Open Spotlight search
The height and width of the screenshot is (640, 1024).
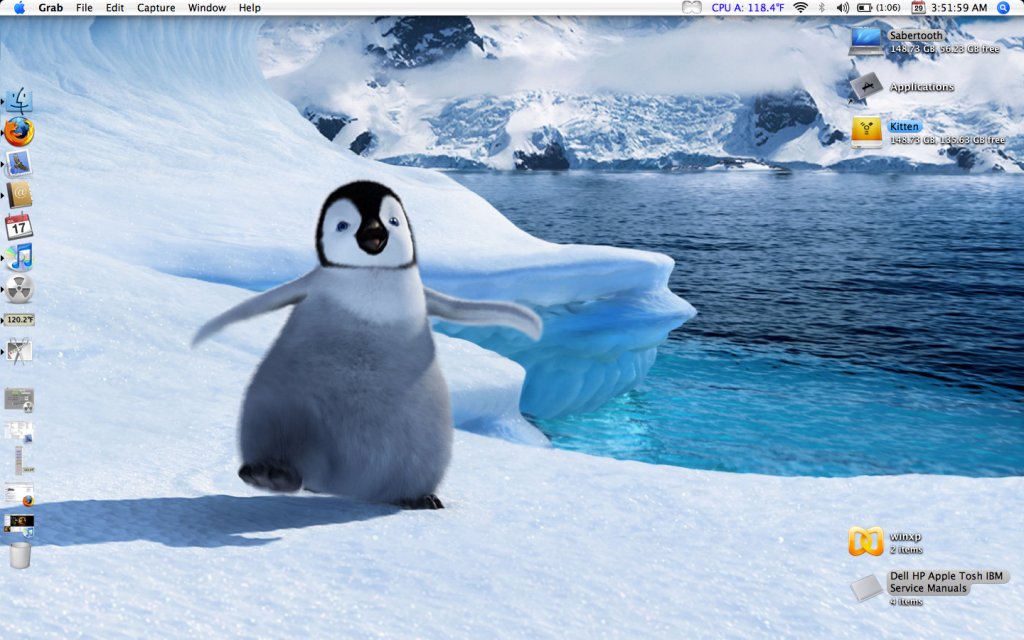[1003, 8]
